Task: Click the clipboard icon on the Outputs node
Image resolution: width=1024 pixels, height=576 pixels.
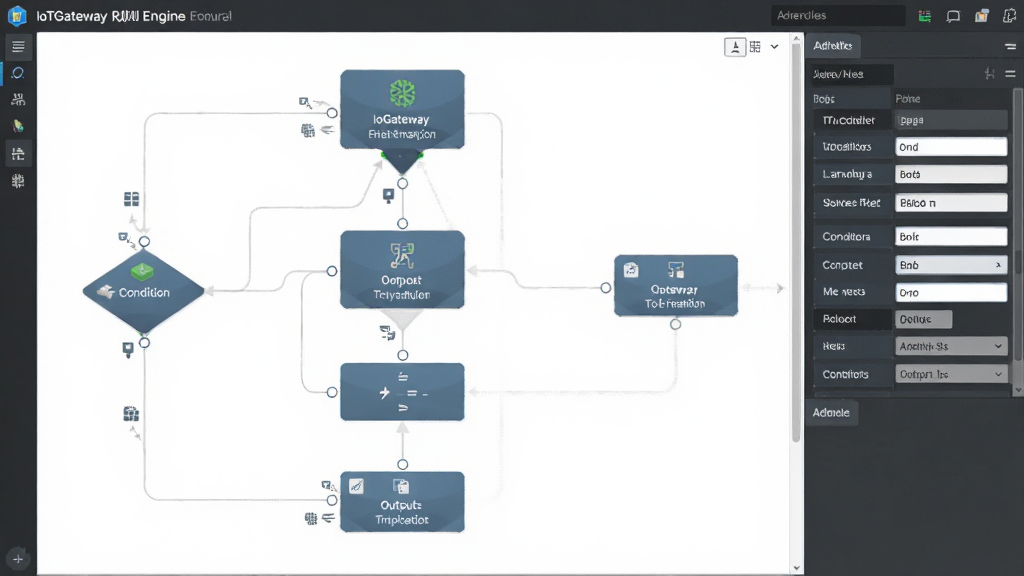Action: (401, 487)
